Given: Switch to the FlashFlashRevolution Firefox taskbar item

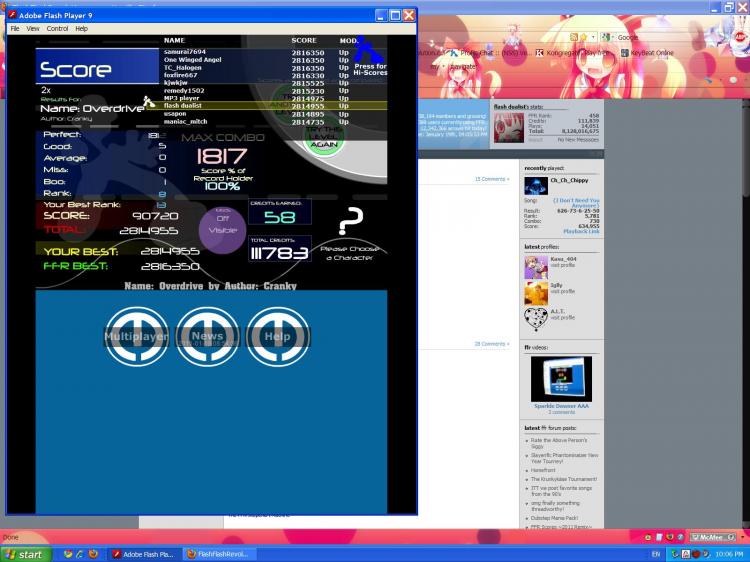Looking at the screenshot, I should tap(219, 554).
